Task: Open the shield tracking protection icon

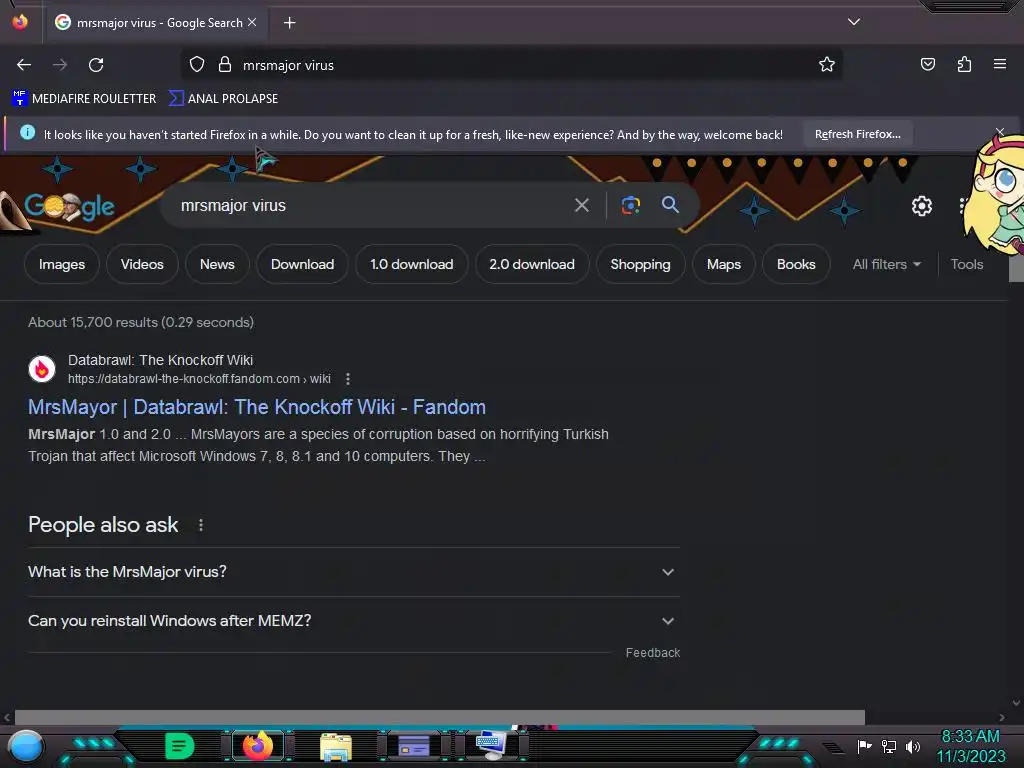Action: click(x=197, y=65)
